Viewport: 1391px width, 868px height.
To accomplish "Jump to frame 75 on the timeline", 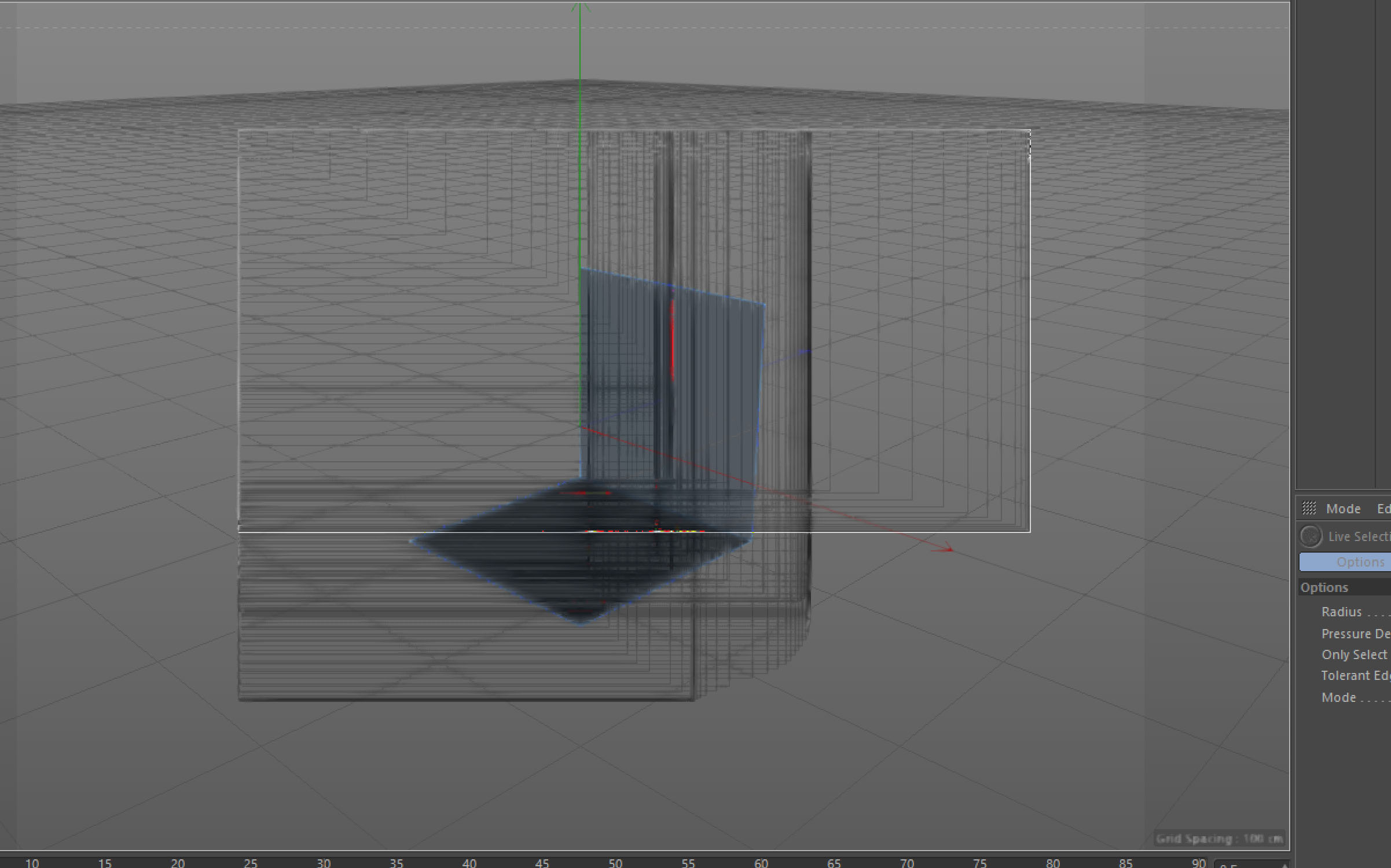I will point(979,862).
